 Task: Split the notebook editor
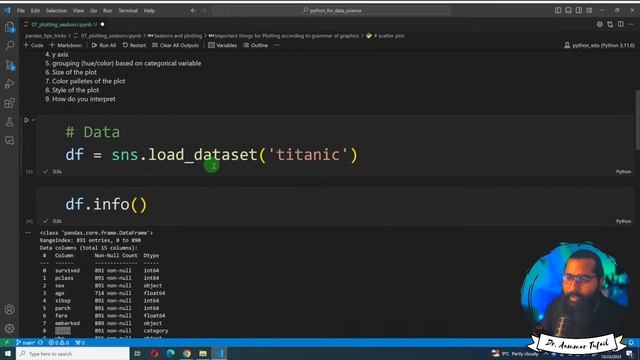pyautogui.click(x=620, y=24)
